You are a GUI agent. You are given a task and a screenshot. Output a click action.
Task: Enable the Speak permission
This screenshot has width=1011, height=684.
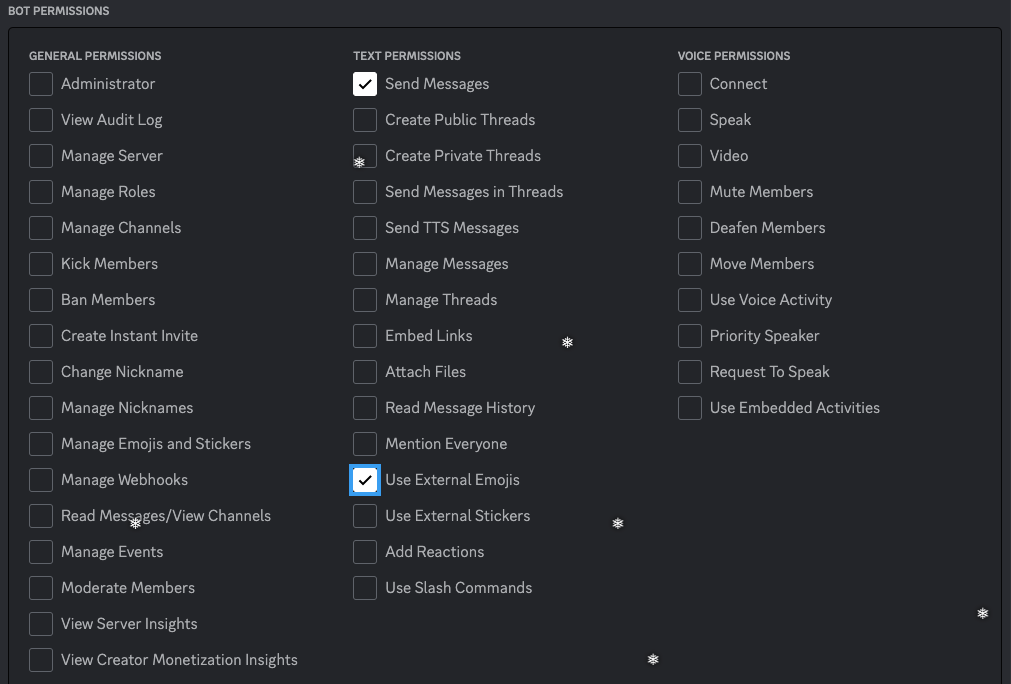click(x=689, y=120)
